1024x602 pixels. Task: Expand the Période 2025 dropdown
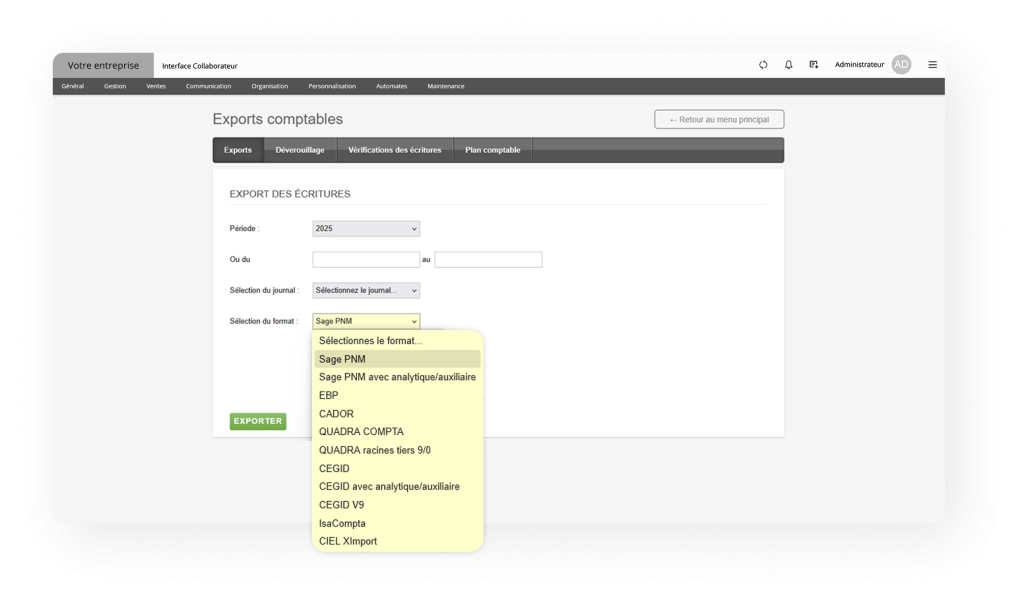click(366, 229)
